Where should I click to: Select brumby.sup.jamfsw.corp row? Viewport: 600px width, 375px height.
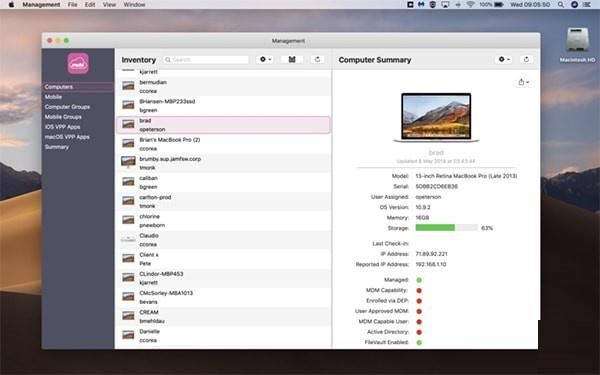tap(223, 163)
